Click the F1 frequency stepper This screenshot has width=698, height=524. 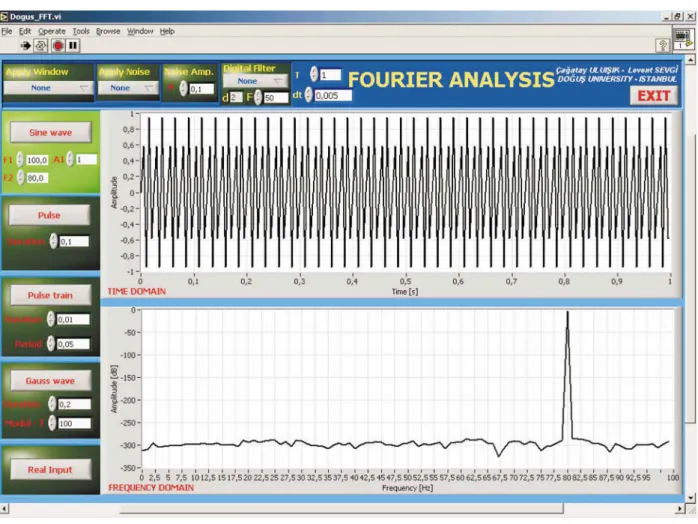coord(20,159)
